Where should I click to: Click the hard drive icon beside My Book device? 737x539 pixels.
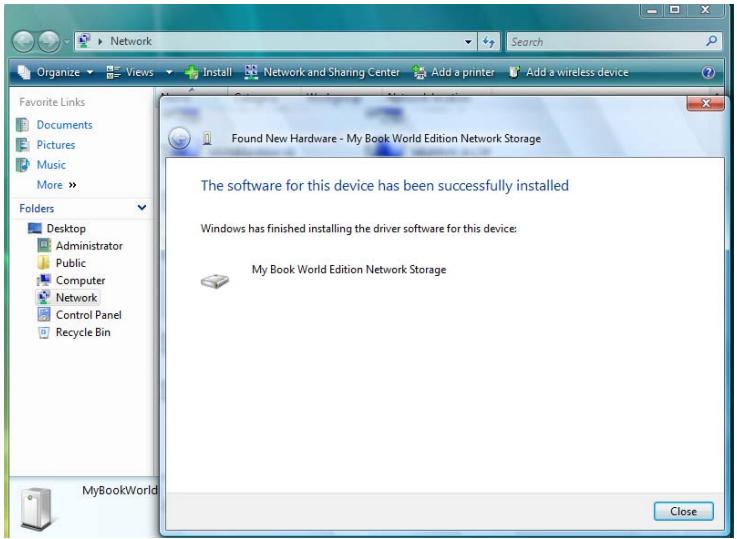215,281
